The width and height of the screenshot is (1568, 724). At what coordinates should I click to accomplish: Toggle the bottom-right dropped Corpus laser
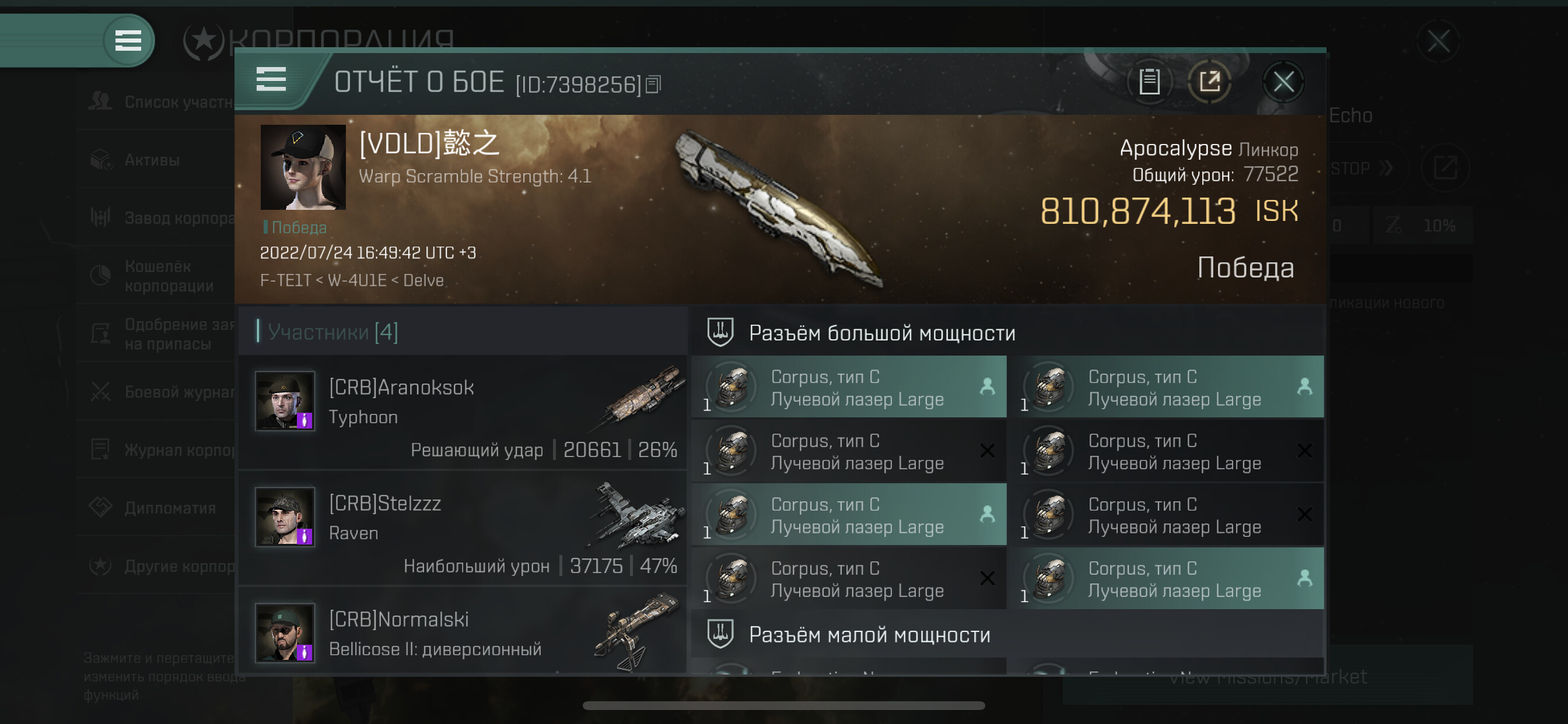click(1166, 579)
